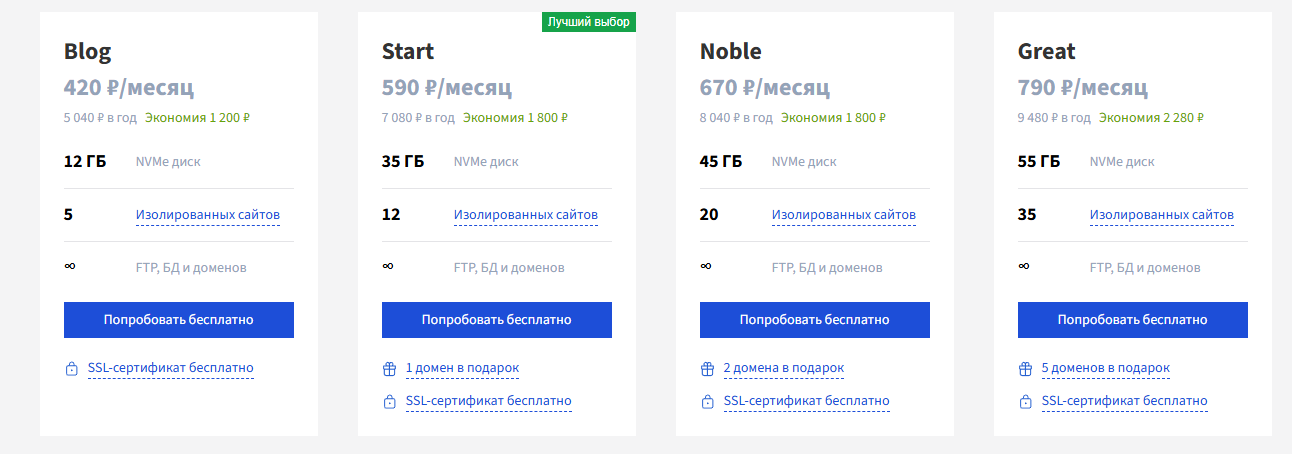Screen dimensions: 1292x454
Task: Click the lock icon in Noble plan
Action: (708, 402)
